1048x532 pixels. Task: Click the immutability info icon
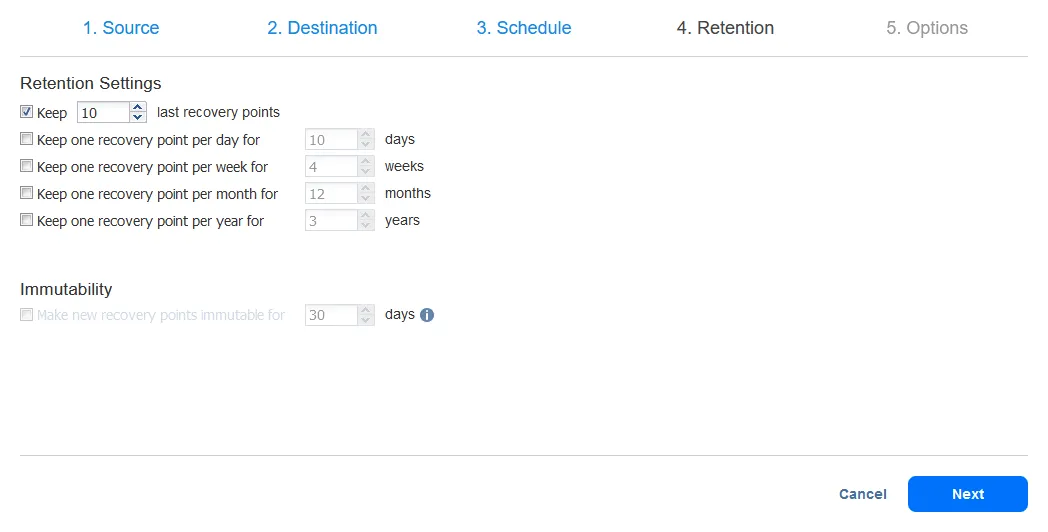click(427, 315)
